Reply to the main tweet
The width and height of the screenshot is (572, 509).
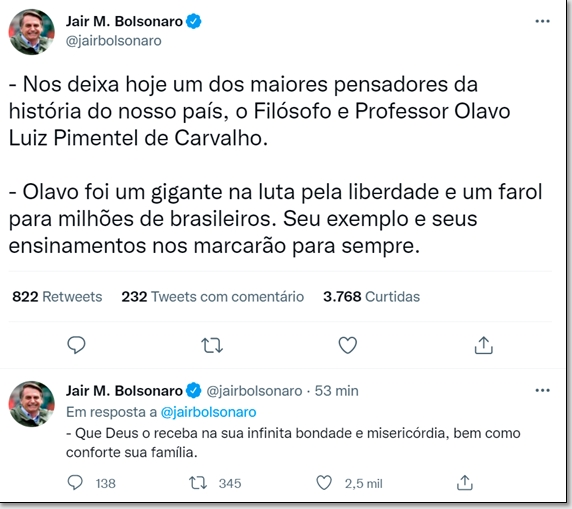coord(76,345)
